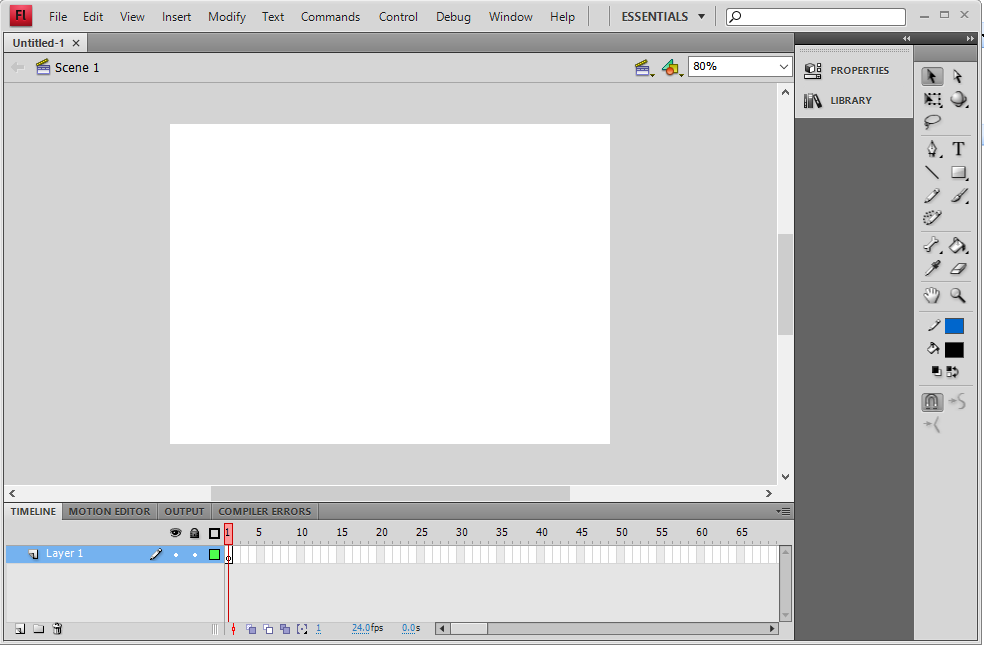The height and width of the screenshot is (645, 984).
Task: Select the Subselection tool (white arrow)
Action: [958, 76]
